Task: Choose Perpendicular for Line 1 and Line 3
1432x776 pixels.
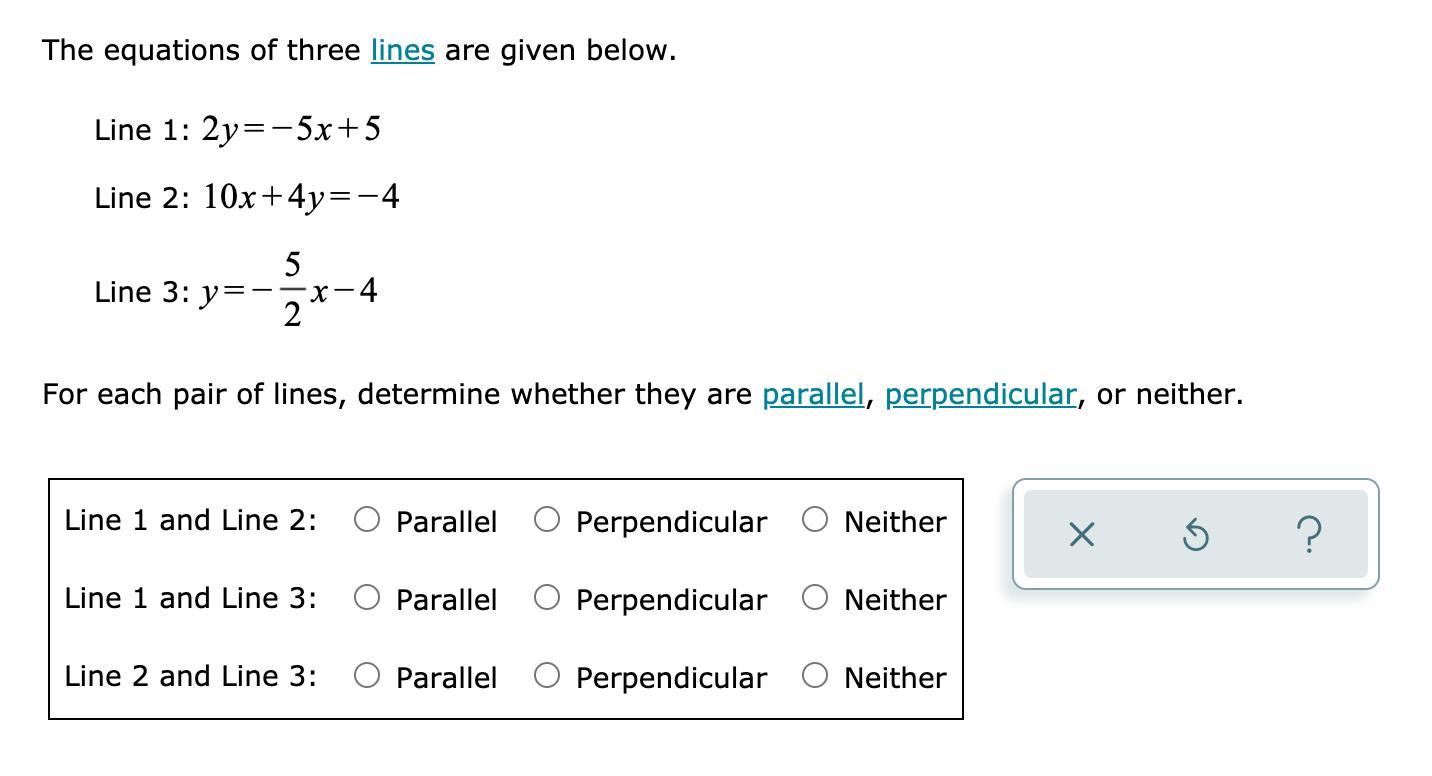Action: pyautogui.click(x=546, y=597)
